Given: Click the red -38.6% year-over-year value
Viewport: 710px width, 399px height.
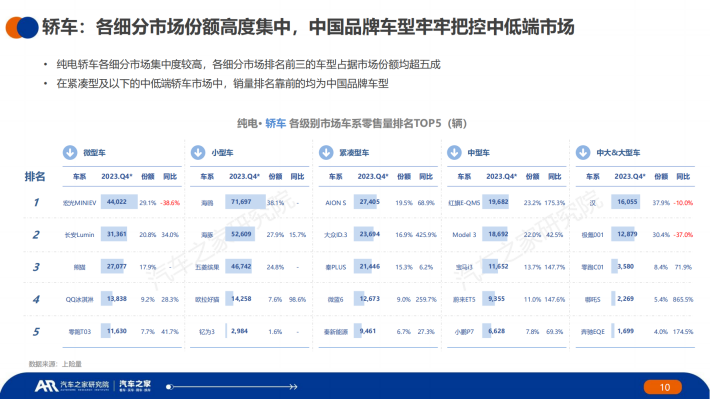Looking at the screenshot, I should pyautogui.click(x=170, y=203).
